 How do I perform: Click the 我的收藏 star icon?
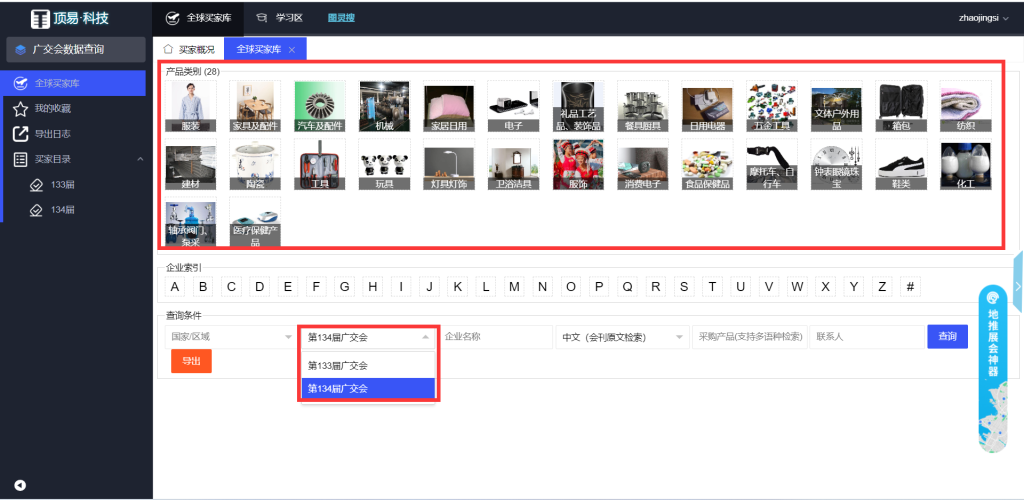click(x=20, y=108)
